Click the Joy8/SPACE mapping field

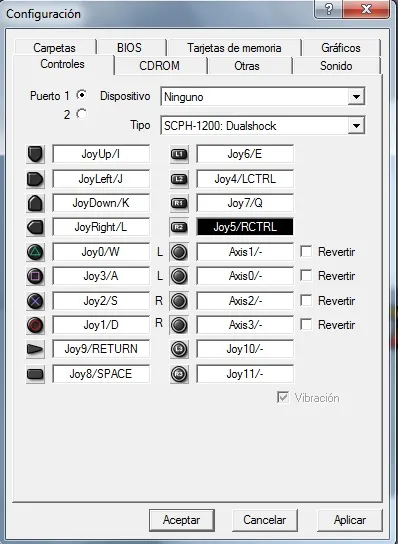coord(101,374)
